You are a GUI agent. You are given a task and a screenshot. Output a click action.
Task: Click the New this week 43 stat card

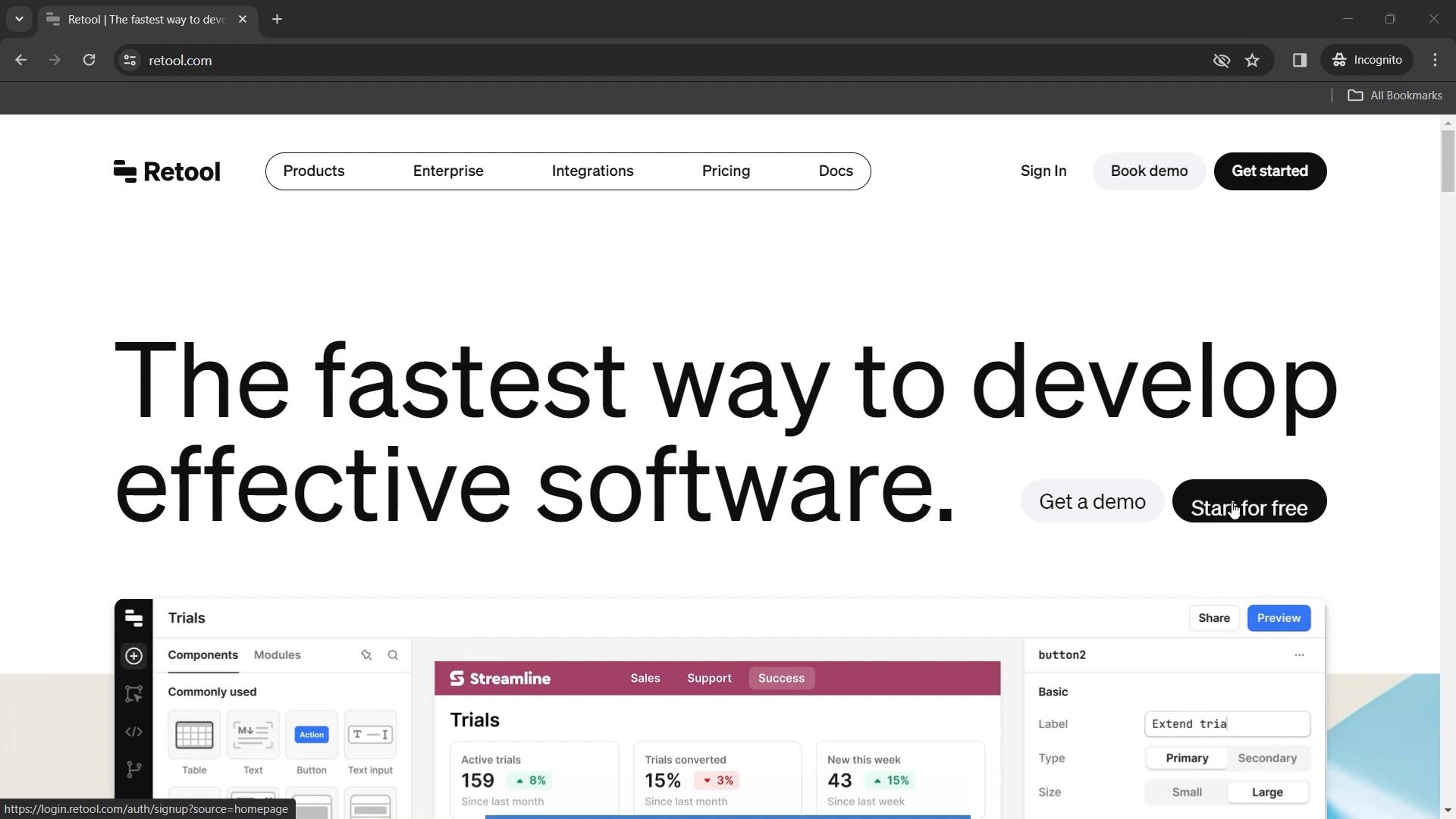[900, 780]
